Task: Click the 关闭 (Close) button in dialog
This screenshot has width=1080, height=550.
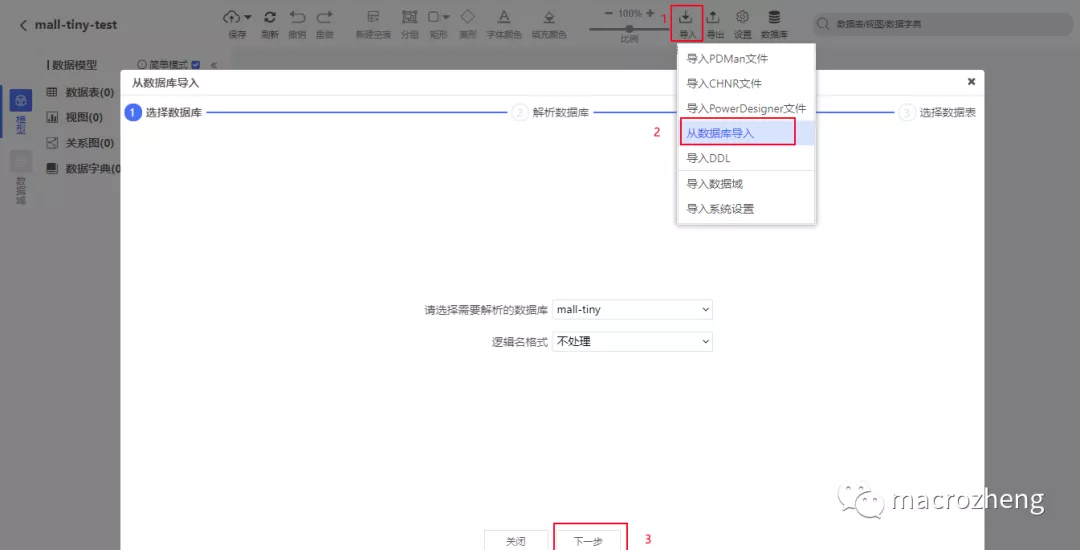Action: click(515, 540)
